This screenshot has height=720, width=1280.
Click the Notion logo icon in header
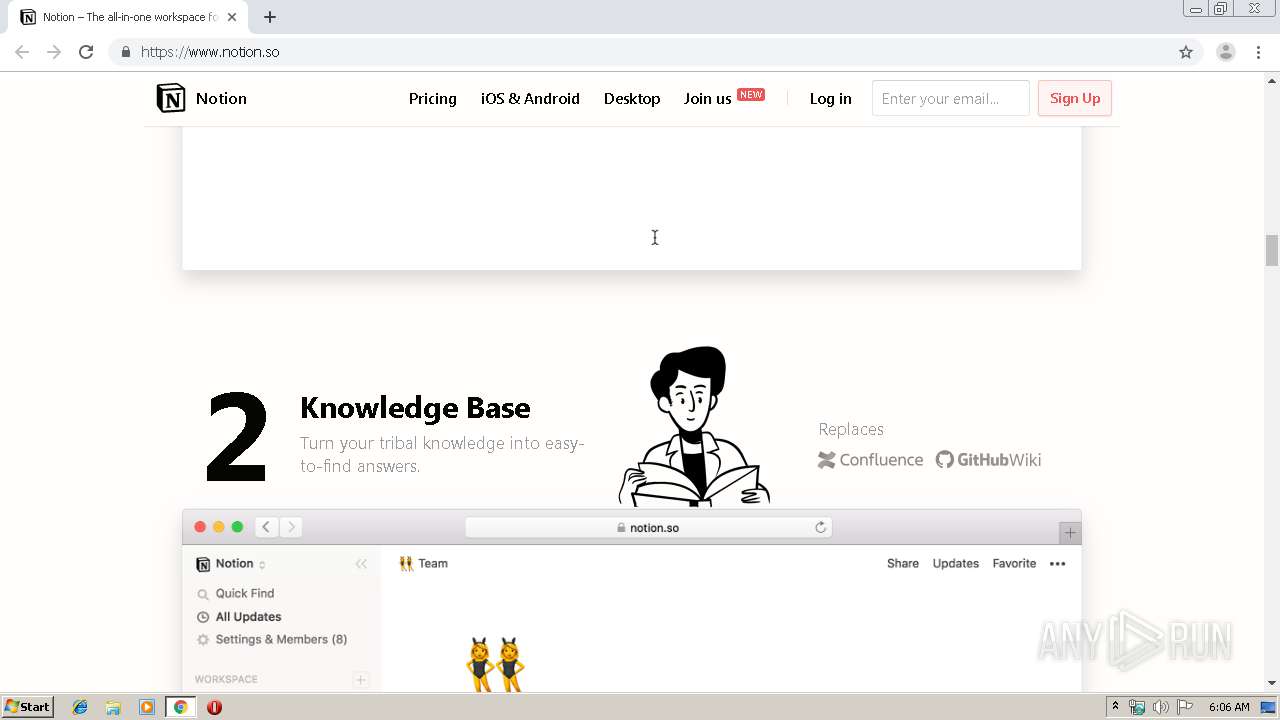tap(171, 98)
